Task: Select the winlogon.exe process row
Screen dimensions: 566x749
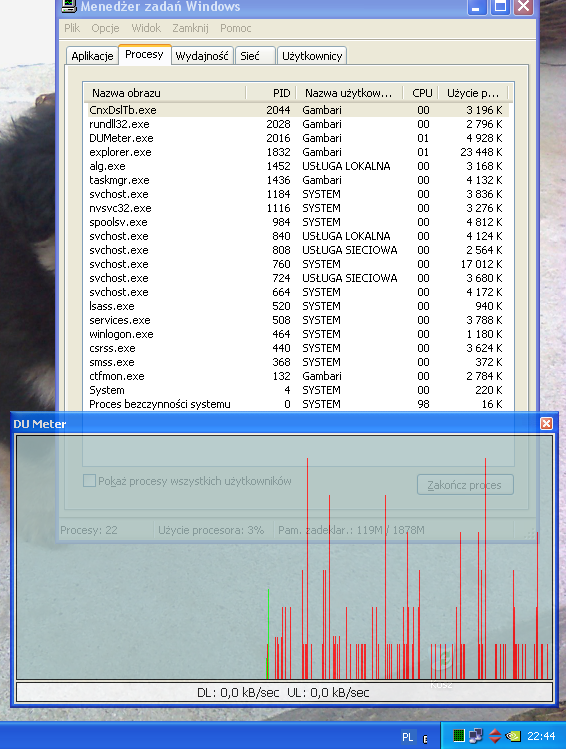Action: coord(297,334)
